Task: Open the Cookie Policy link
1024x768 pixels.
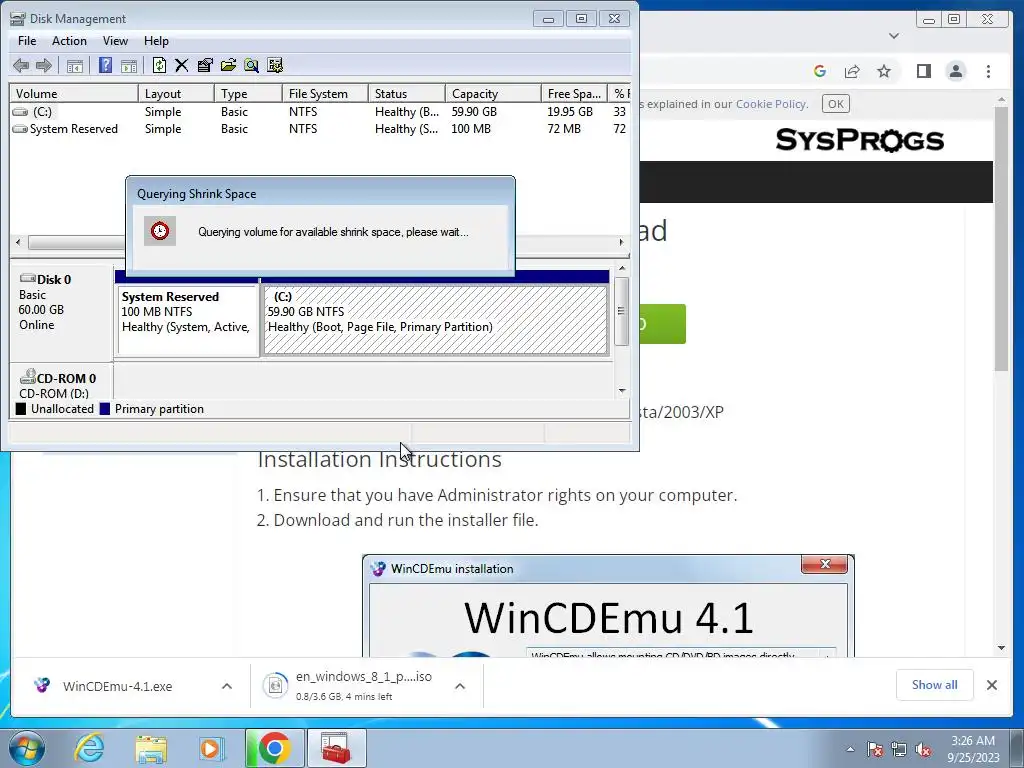Action: pos(771,104)
